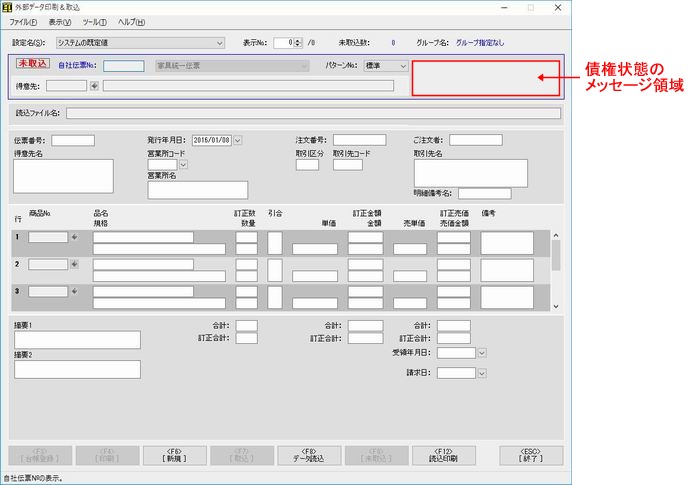Viewport: 700px width, 485px height.
Task: Click the 注文番号 input field
Action: point(359,140)
